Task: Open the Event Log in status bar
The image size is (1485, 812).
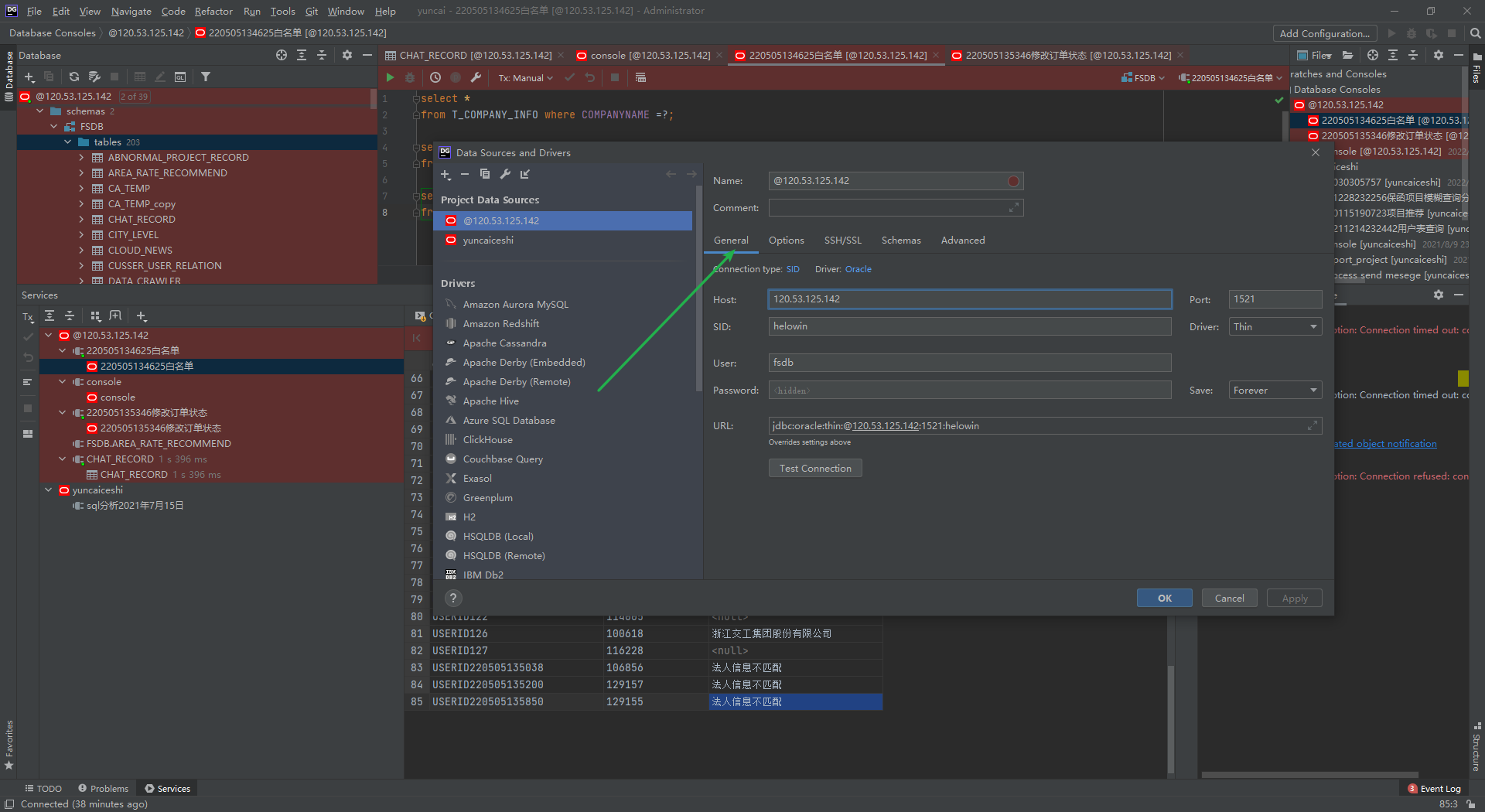Action: (x=1435, y=789)
